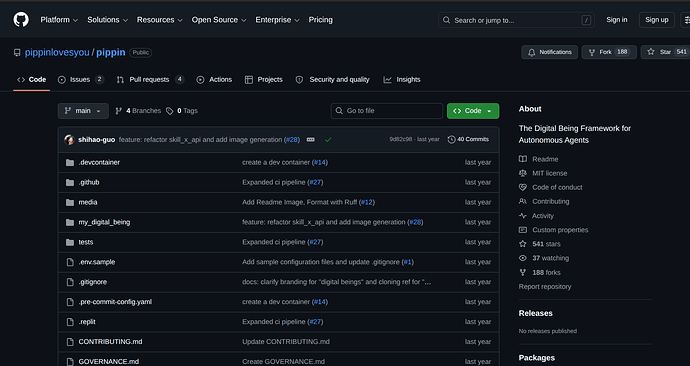This screenshot has height=366, width=690.
Task: Open the #28 pull request link in latest commit
Action: pos(292,140)
